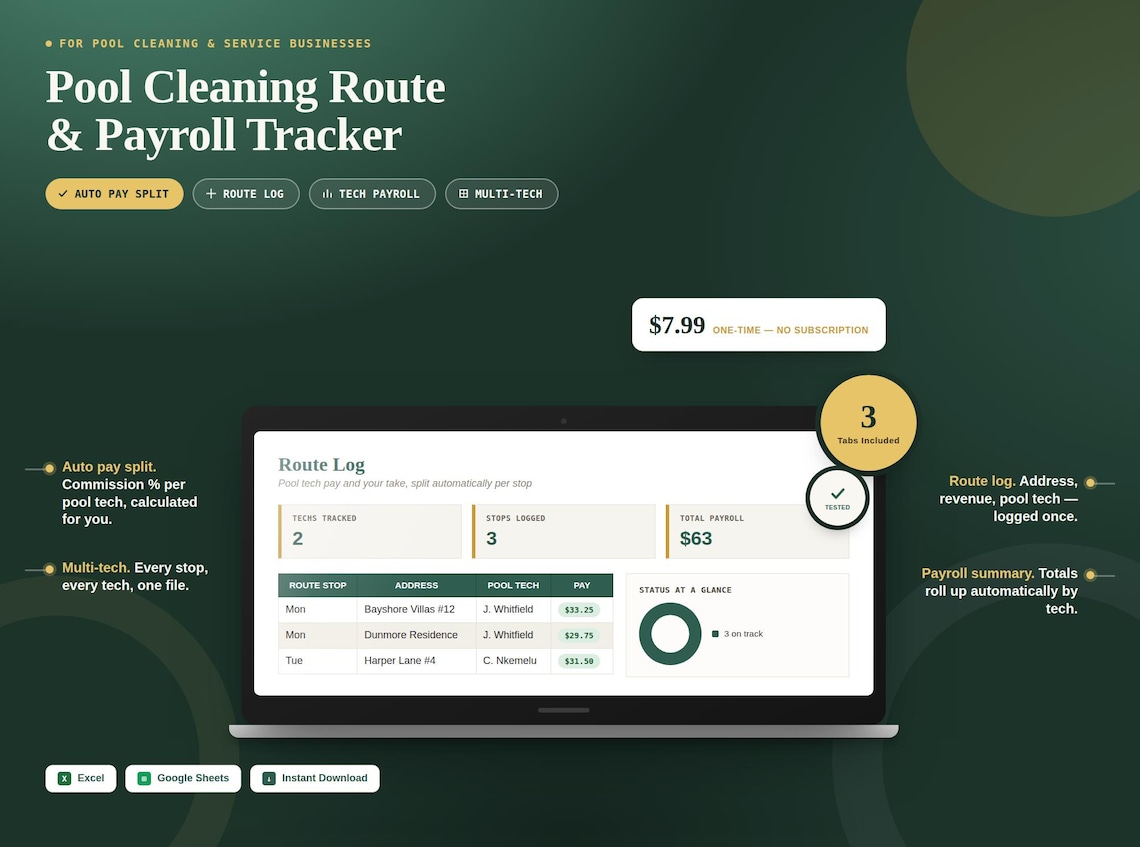Click the TECH PAYROLL pill

click(x=372, y=194)
